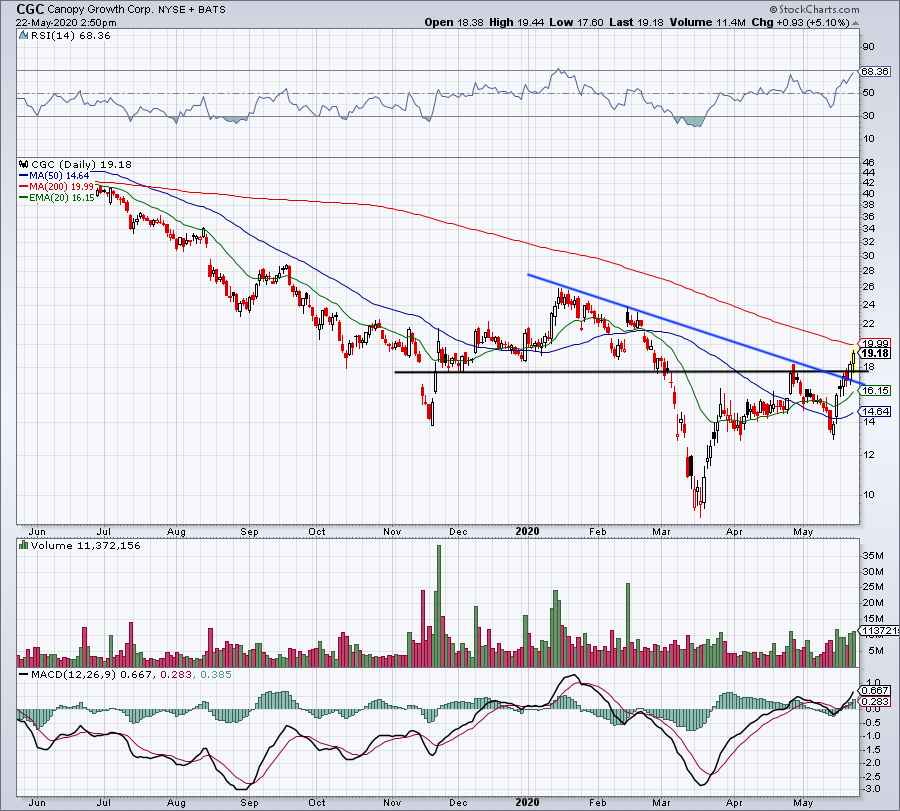Click the 2020 label on price axis

pyautogui.click(x=527, y=531)
